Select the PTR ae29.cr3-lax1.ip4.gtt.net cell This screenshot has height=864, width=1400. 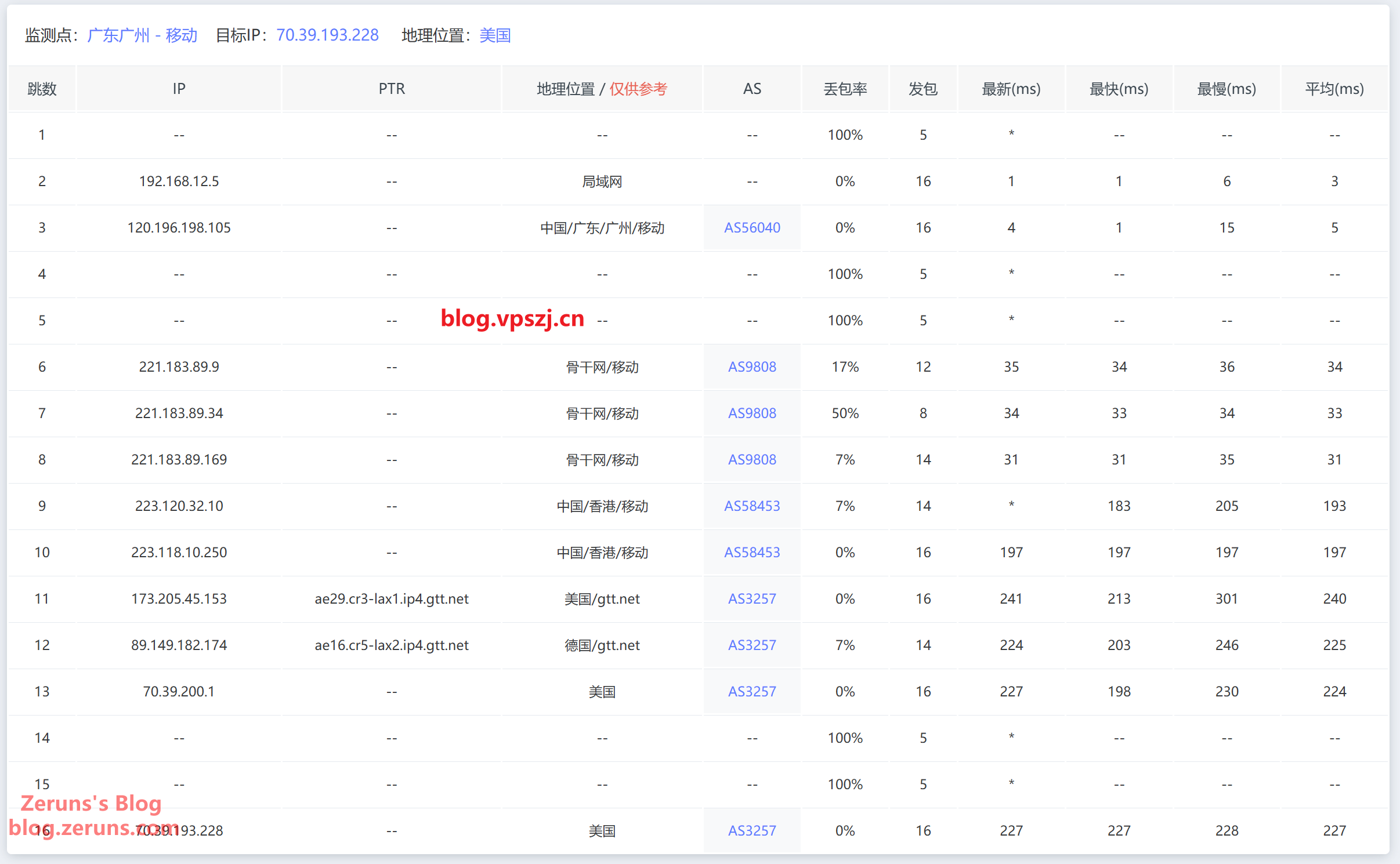[x=392, y=599]
